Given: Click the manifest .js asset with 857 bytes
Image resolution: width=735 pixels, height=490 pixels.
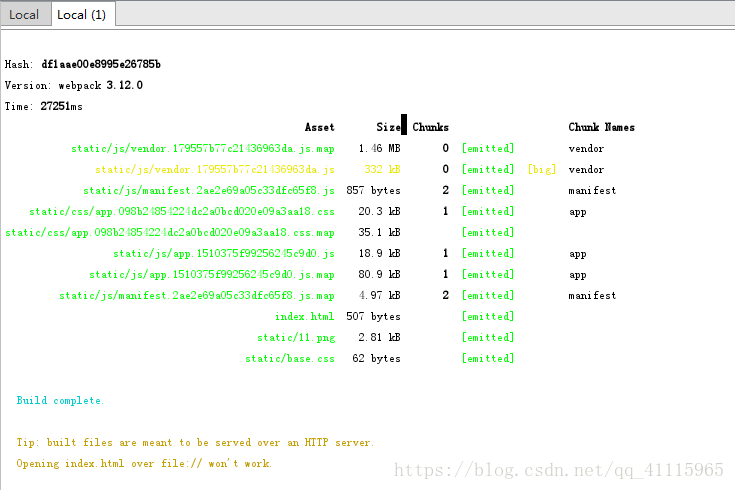Looking at the screenshot, I should click(x=208, y=190).
